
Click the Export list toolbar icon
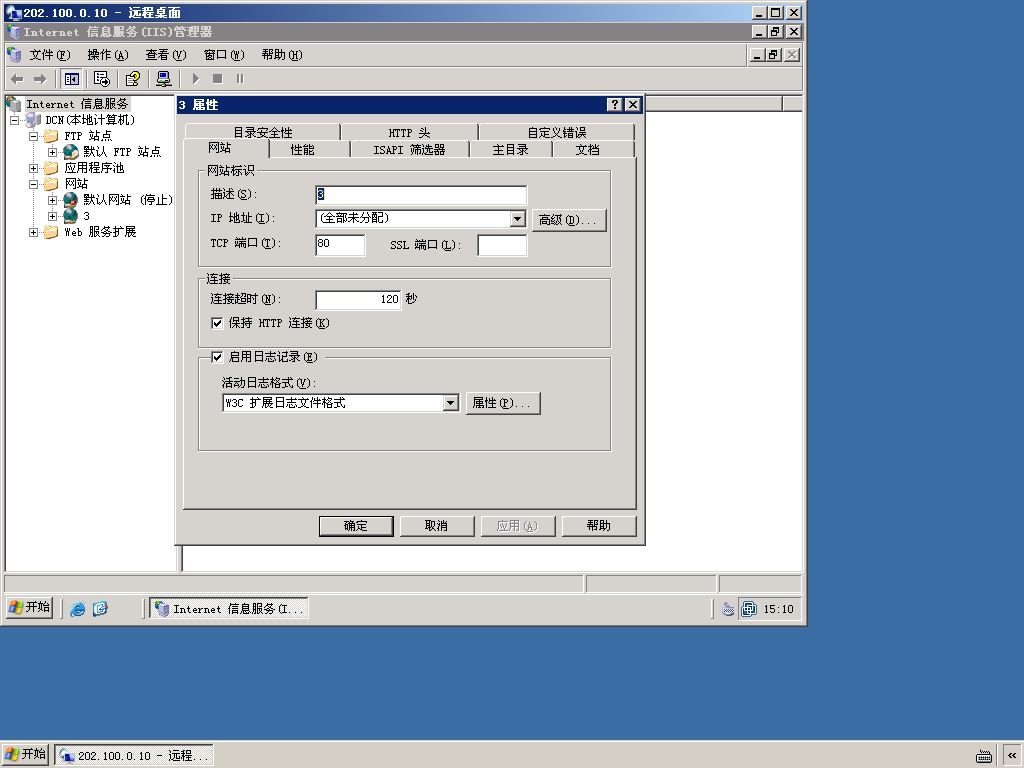click(x=101, y=79)
